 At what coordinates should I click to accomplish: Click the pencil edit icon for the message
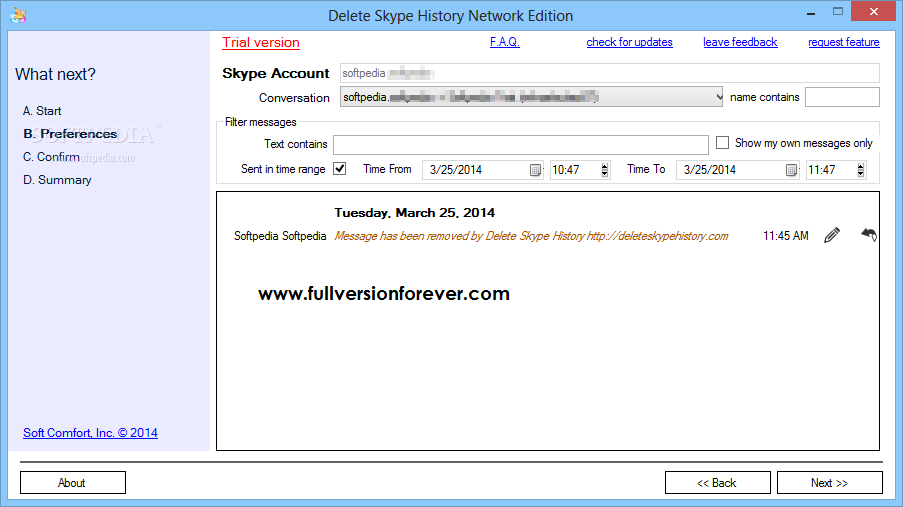[x=832, y=235]
